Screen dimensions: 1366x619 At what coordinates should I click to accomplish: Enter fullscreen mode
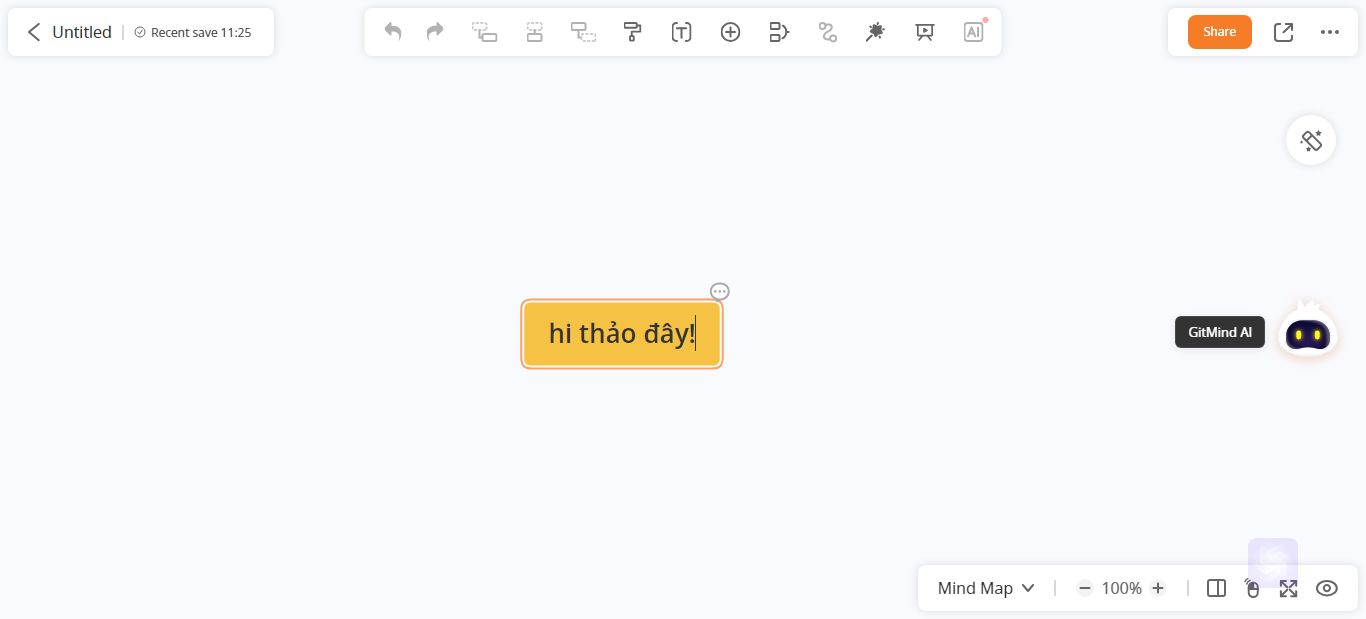point(1288,588)
